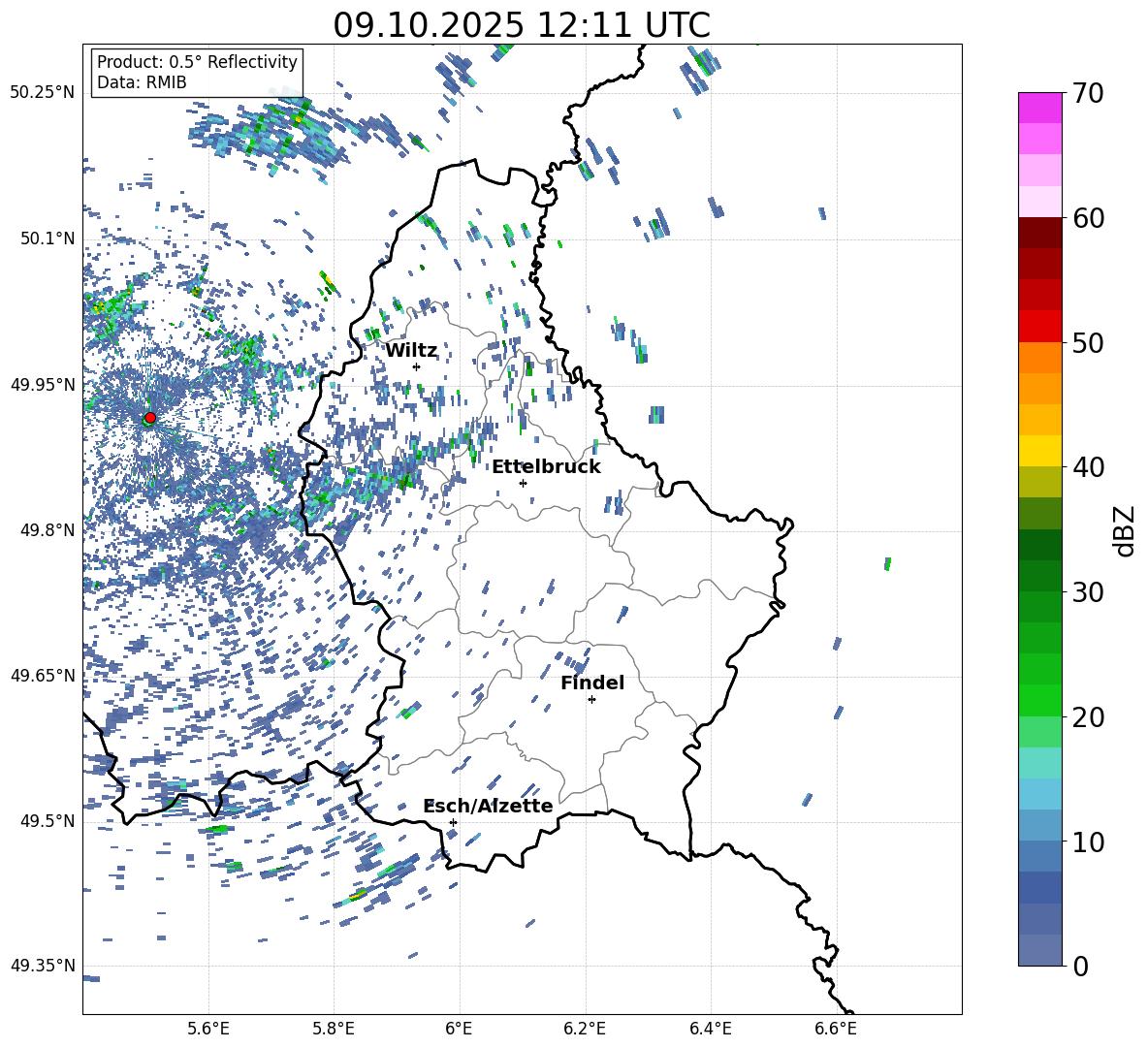
Task: Select the Ettelbruck cross marker
Action: (523, 483)
